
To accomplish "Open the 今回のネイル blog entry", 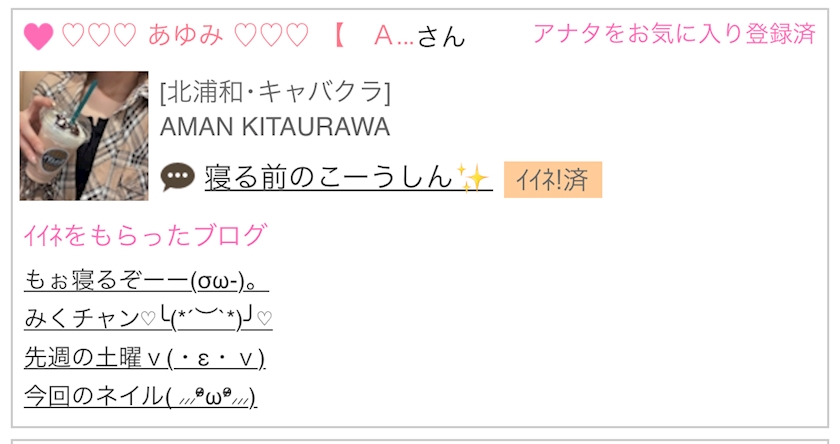I will coord(140,396).
